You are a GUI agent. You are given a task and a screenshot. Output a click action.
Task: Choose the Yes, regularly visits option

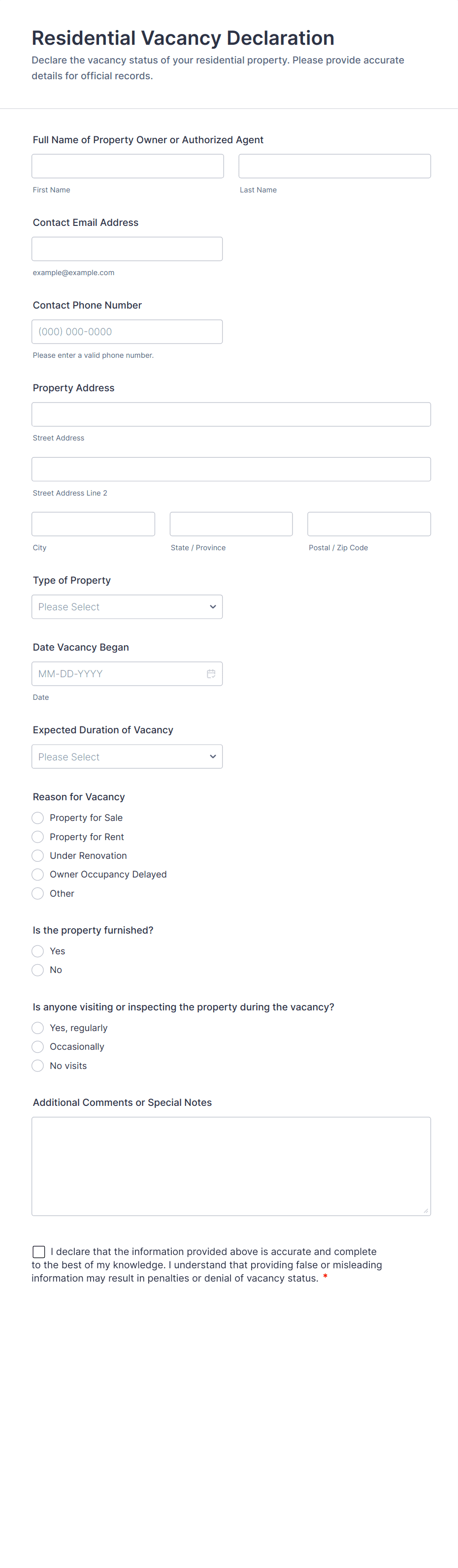(38, 1028)
